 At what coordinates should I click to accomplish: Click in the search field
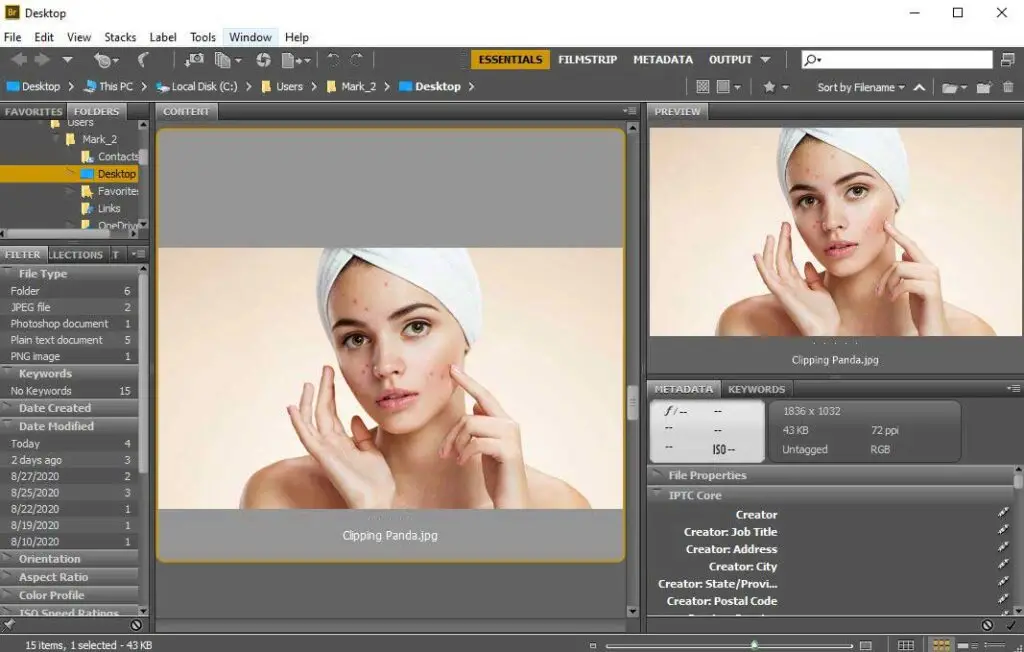(x=904, y=59)
